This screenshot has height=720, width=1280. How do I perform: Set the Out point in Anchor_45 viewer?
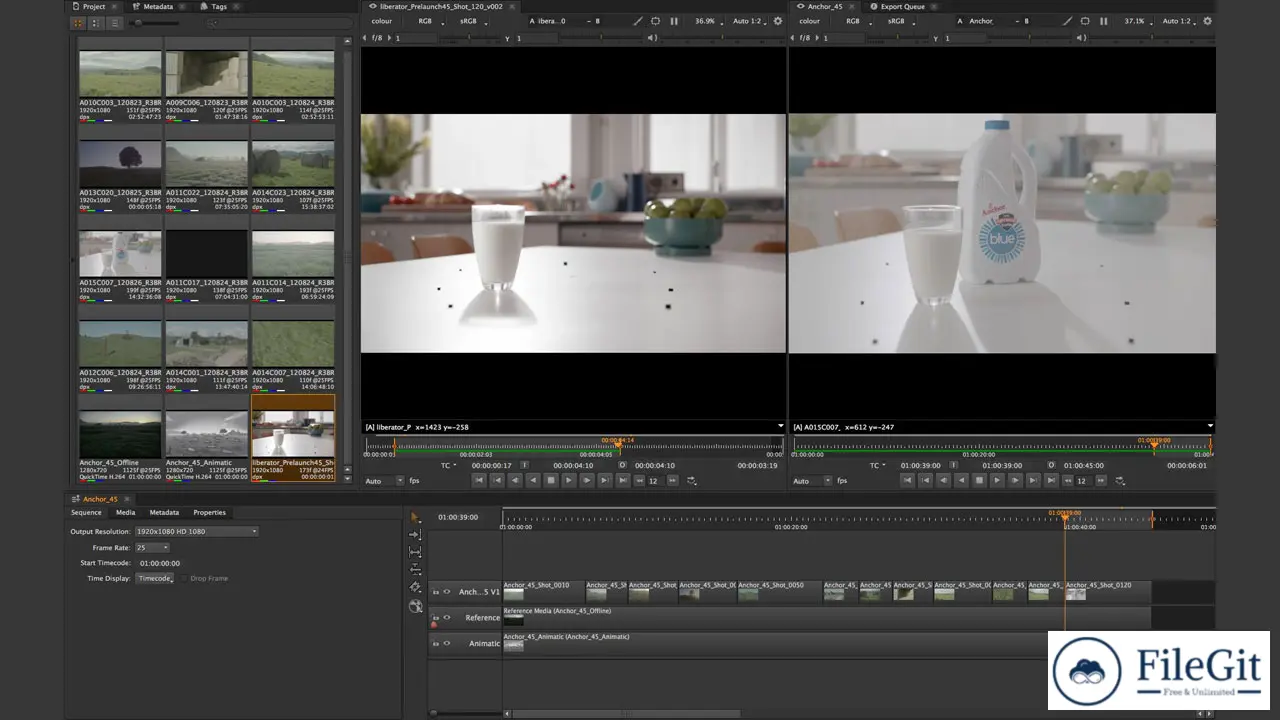click(1050, 465)
